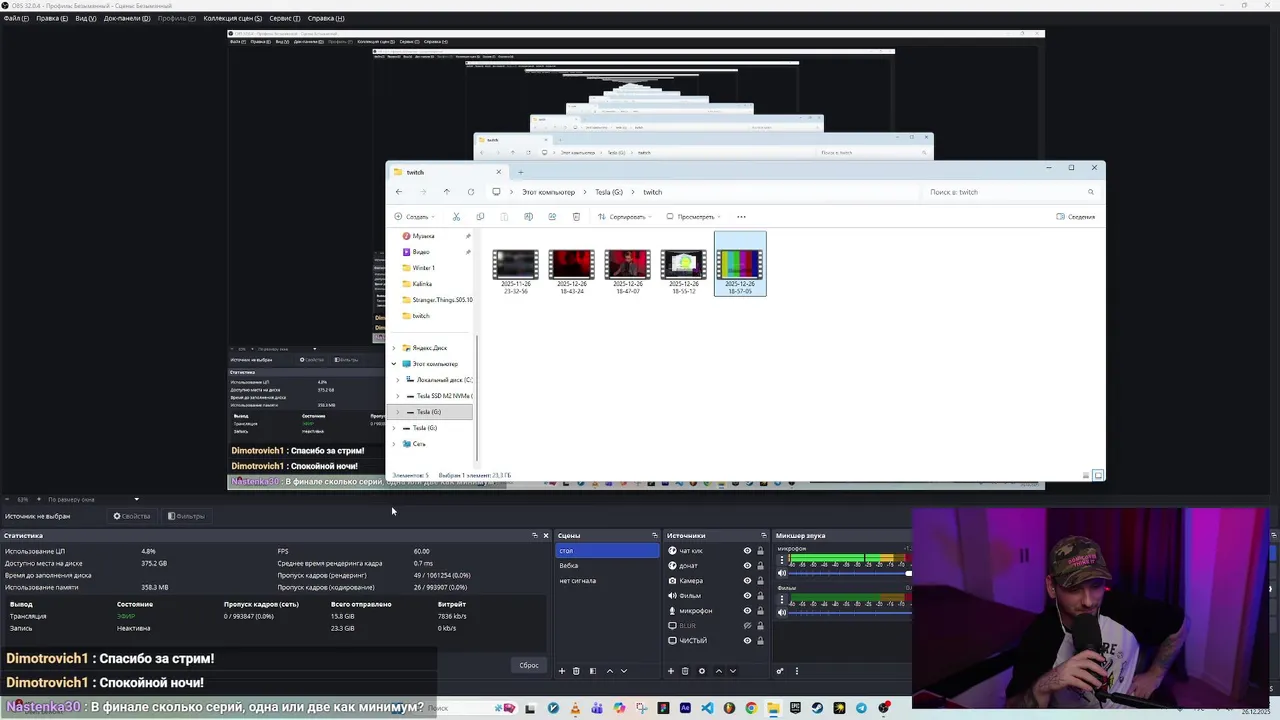Image resolution: width=1280 pixels, height=720 pixels.
Task: Show the hidden BLUR source
Action: pos(747,626)
